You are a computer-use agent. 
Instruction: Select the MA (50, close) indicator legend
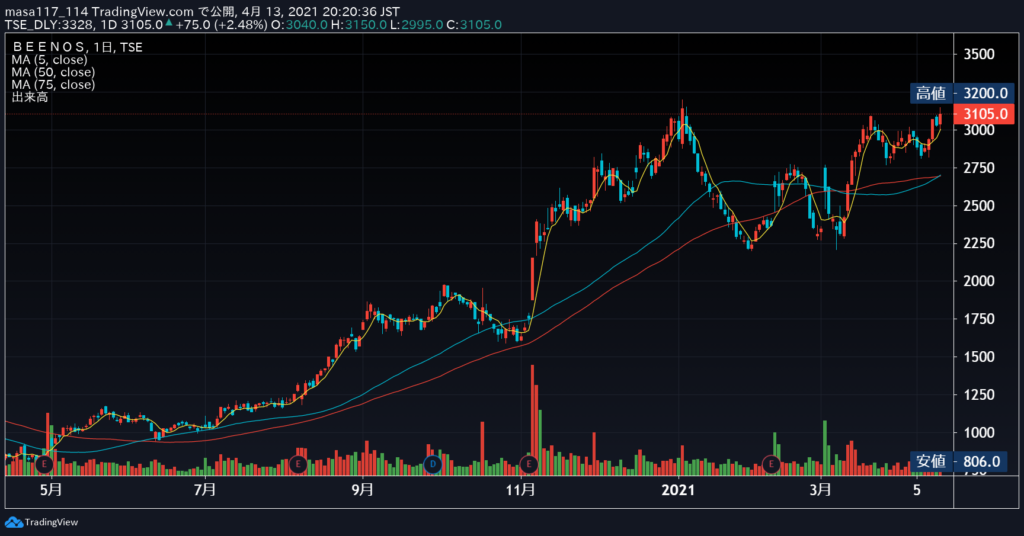53,72
